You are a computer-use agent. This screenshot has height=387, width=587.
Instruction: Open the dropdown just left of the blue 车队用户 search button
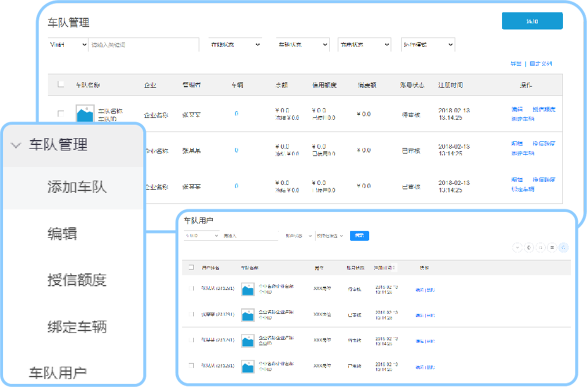tap(330, 236)
